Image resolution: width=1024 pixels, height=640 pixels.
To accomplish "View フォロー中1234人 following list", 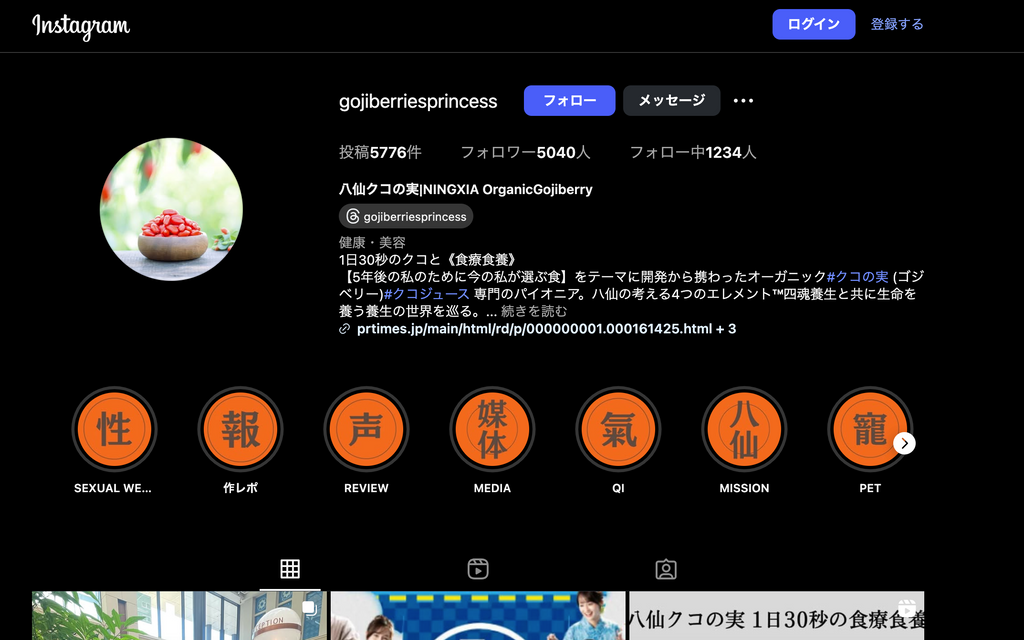I will coord(693,152).
